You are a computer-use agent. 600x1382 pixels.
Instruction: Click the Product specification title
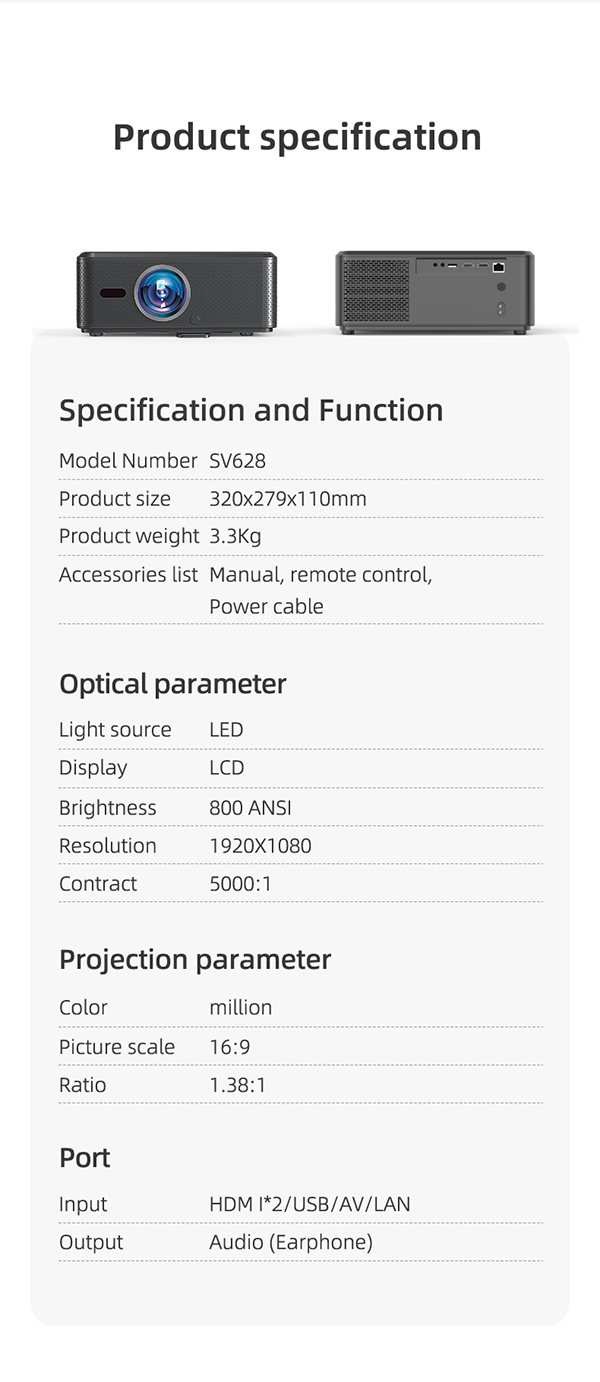(x=297, y=137)
